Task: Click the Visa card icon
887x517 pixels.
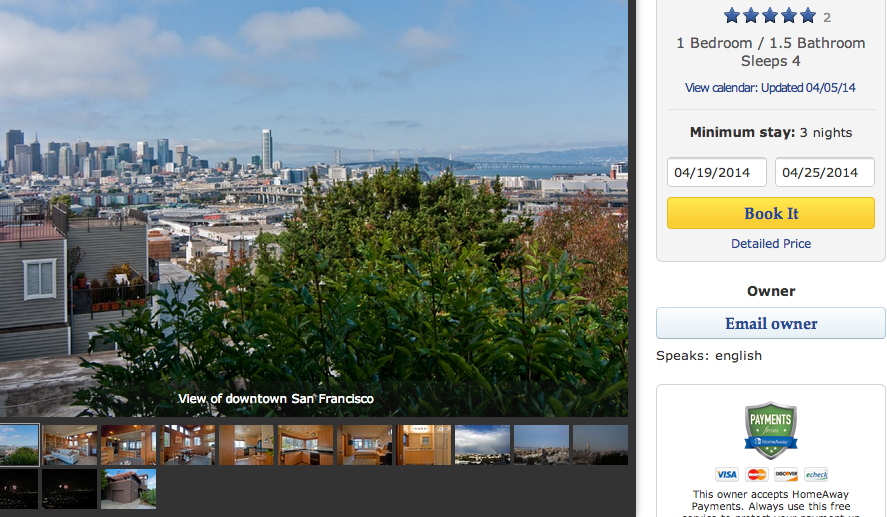Action: [726, 474]
